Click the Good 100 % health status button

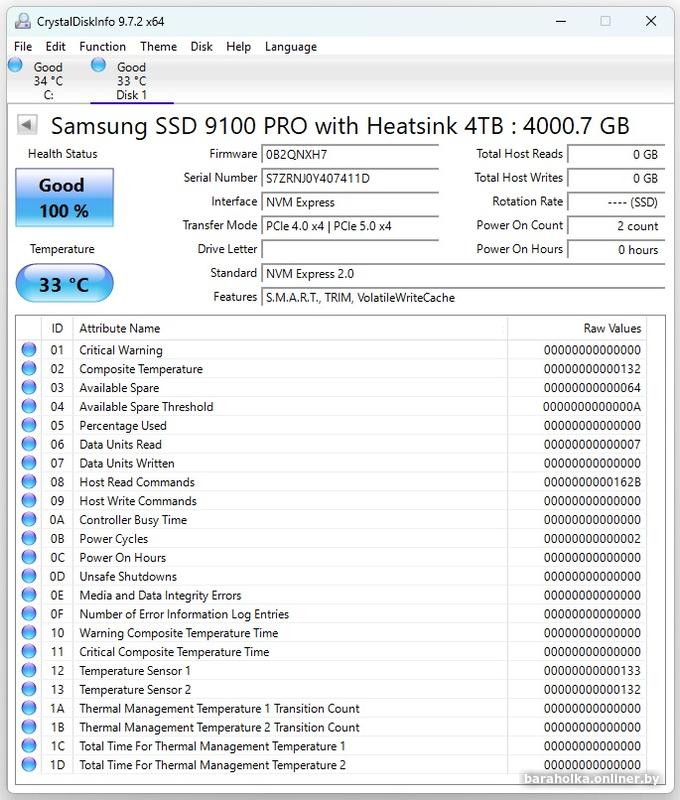tap(64, 198)
